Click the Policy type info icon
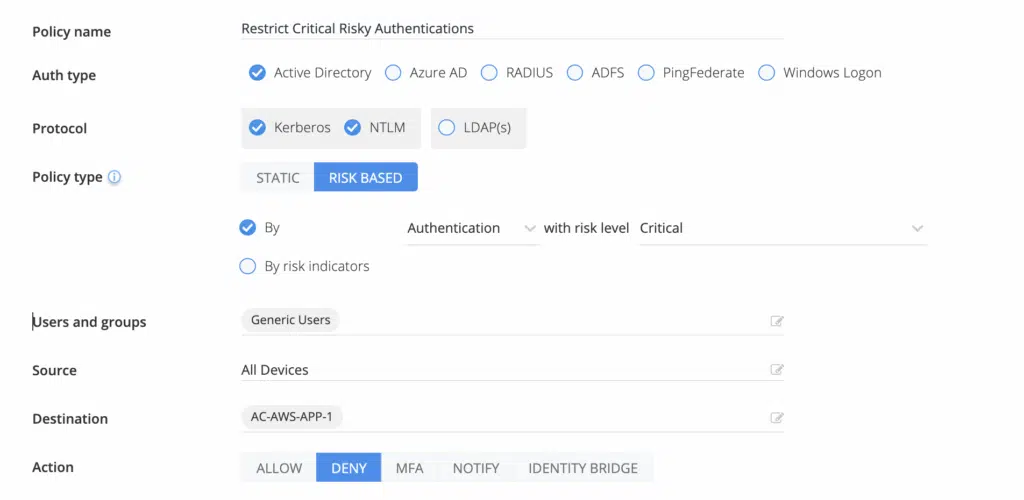Screen dimensions: 1024x500 pyautogui.click(x=114, y=178)
